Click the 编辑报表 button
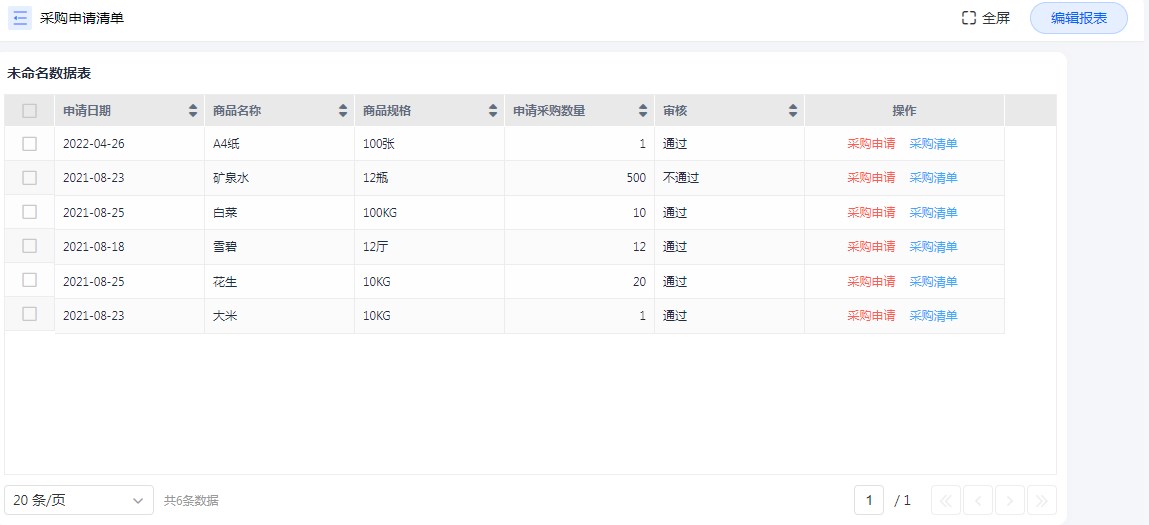 [1078, 18]
